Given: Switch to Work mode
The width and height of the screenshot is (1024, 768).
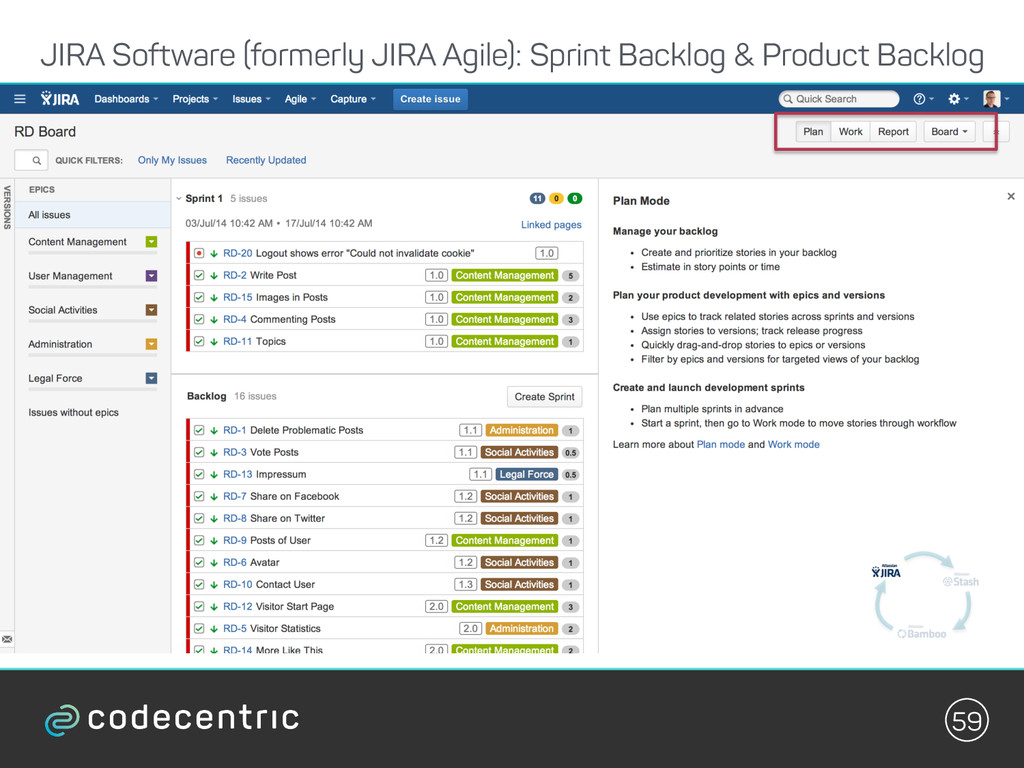Looking at the screenshot, I should pos(850,132).
